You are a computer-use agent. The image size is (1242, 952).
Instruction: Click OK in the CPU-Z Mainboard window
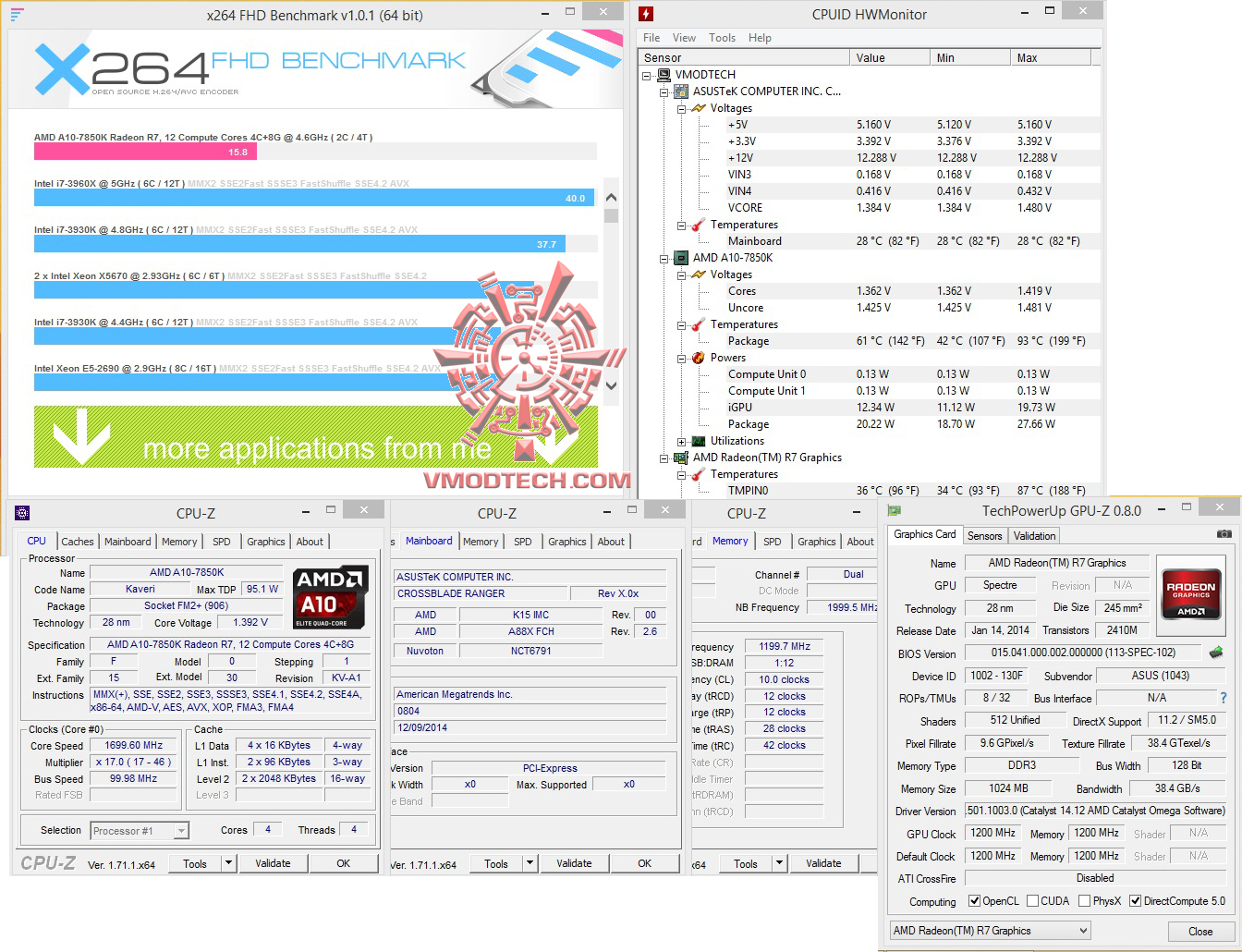click(644, 863)
